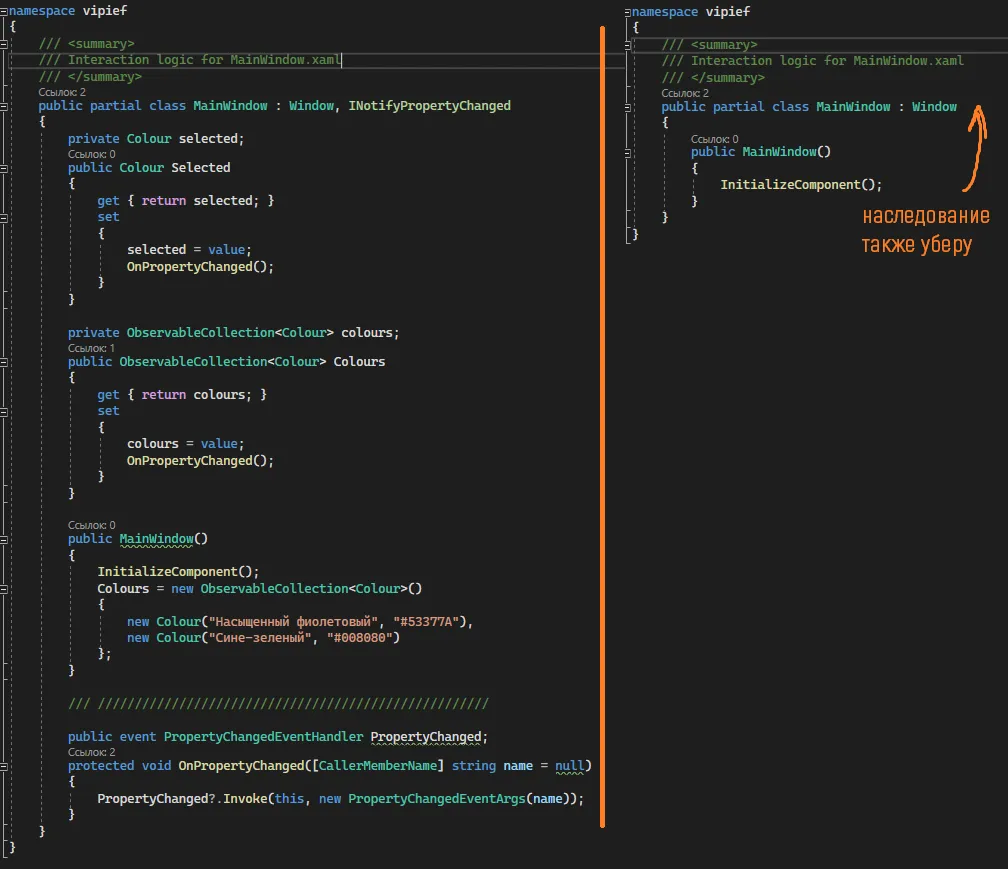Screen dimensions: 1008x869
Task: Click underlined 'null' default value
Action: 570,766
